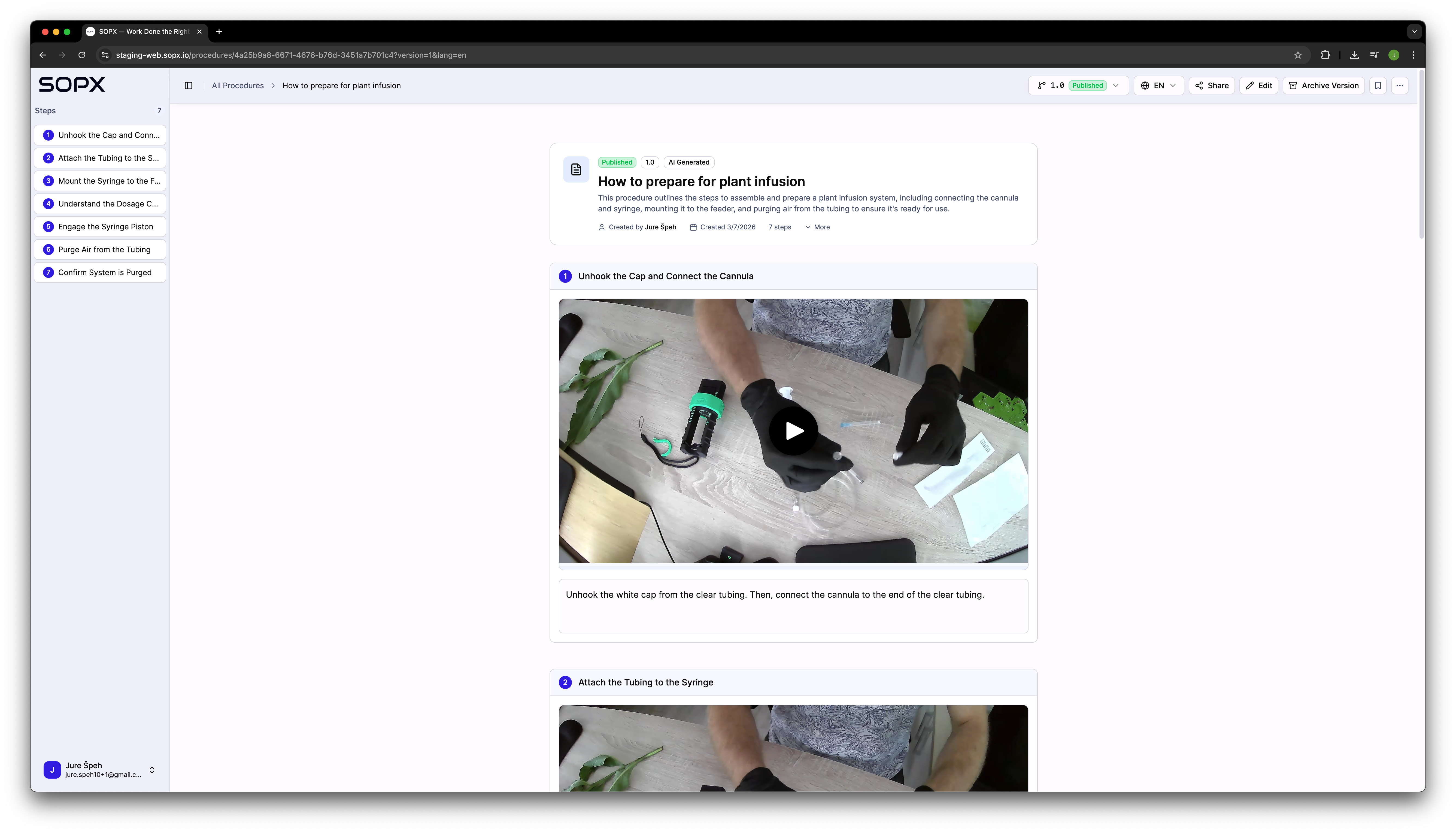Toggle the sidebar panel icon

[x=189, y=86]
